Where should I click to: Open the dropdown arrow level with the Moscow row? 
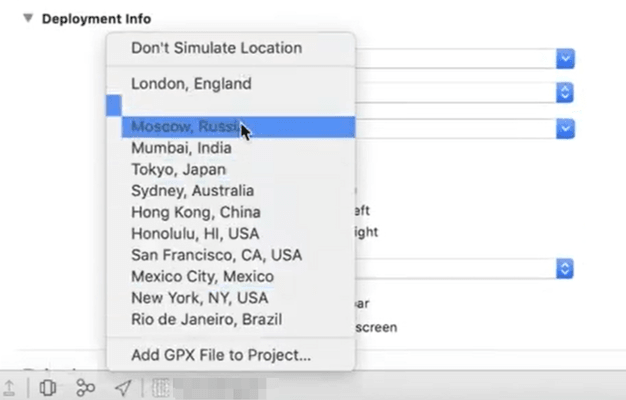(x=565, y=129)
